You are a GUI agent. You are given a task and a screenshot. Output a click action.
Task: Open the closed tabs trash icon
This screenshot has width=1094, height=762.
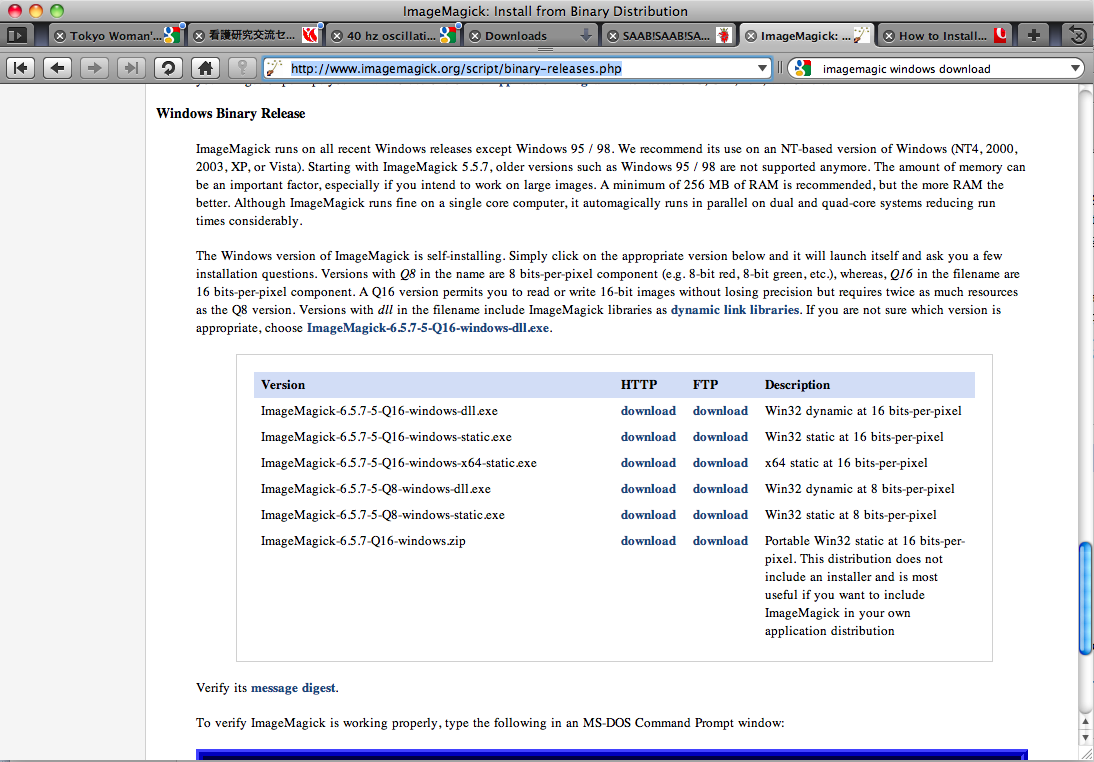click(1077, 35)
